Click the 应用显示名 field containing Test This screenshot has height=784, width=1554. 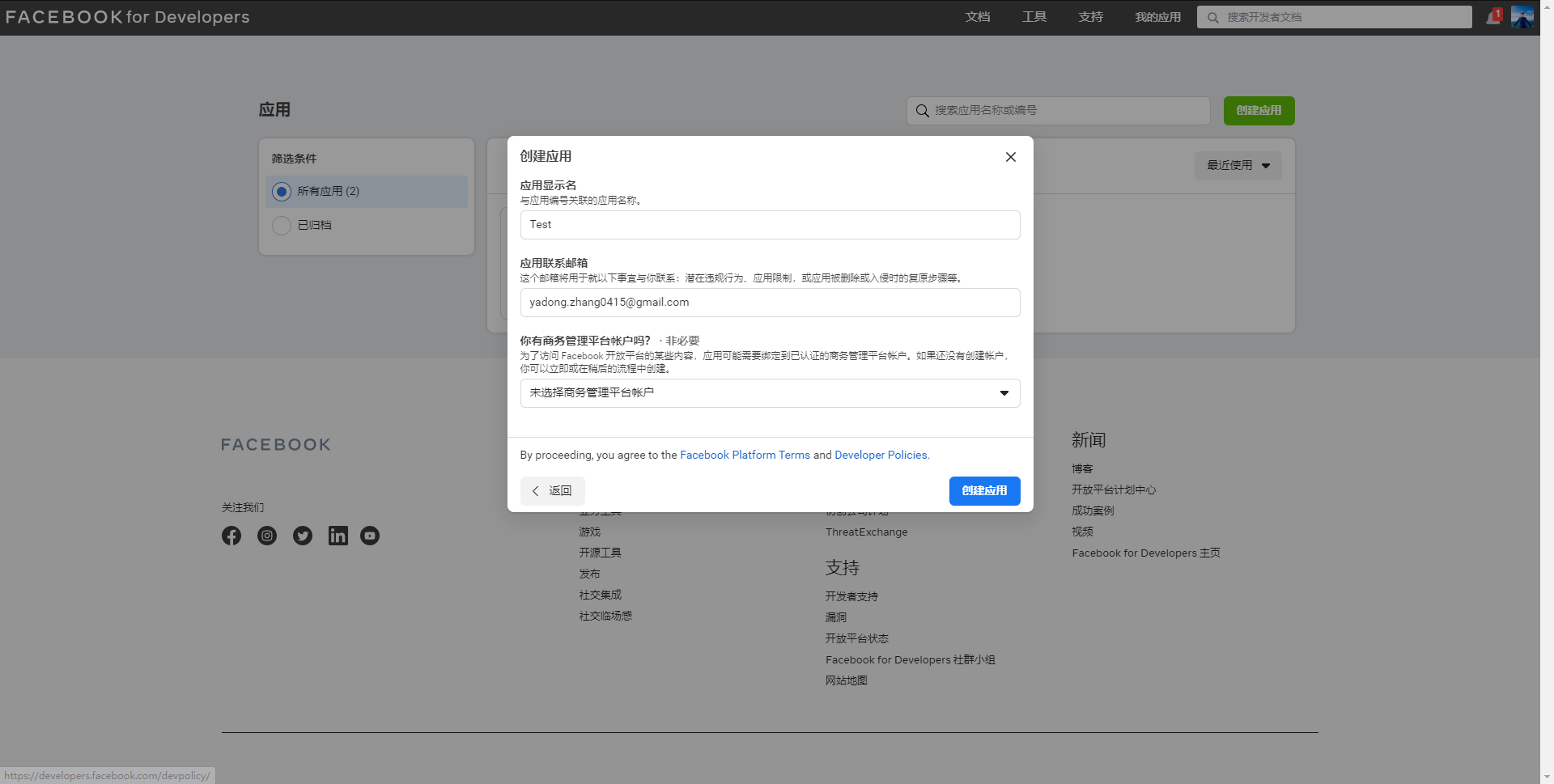[x=770, y=225]
